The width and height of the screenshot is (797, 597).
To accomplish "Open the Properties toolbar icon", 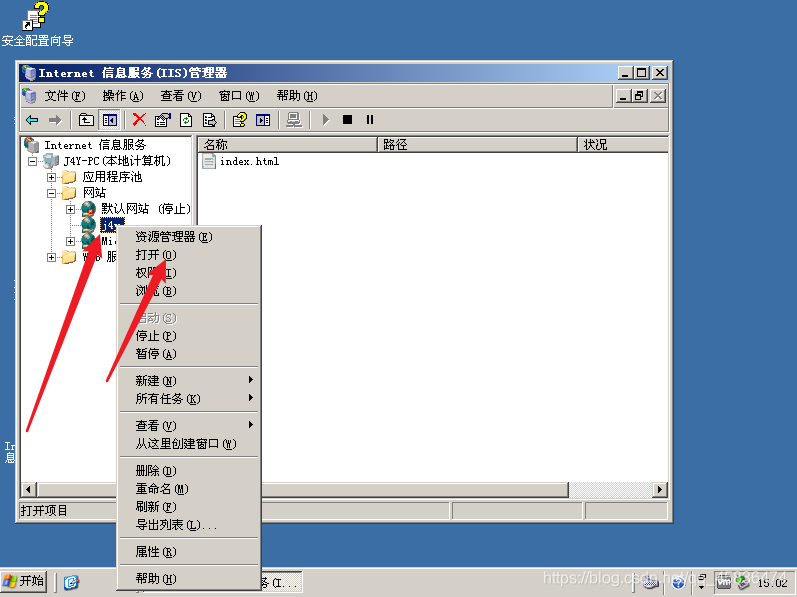I will pos(163,120).
